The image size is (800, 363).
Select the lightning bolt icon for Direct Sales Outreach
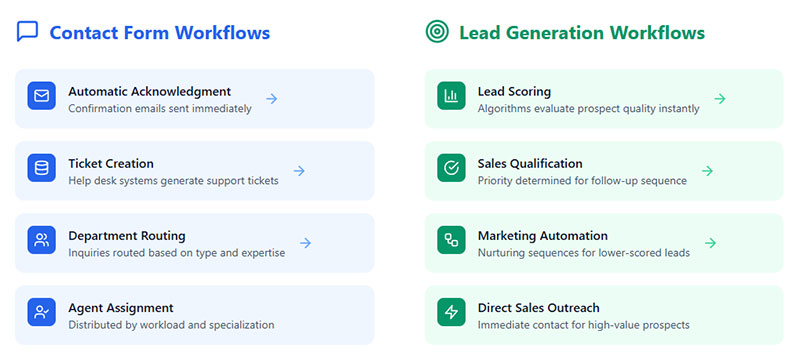point(451,312)
